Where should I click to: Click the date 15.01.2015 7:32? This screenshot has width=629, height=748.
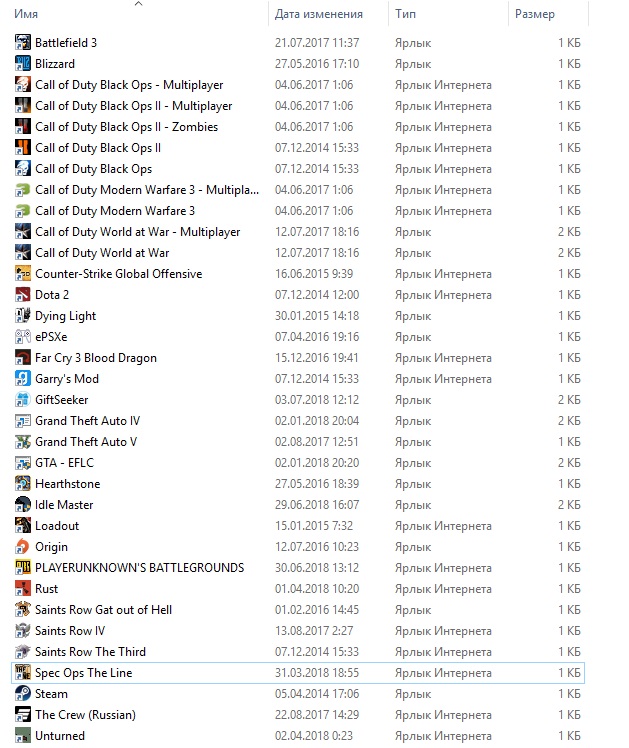314,526
